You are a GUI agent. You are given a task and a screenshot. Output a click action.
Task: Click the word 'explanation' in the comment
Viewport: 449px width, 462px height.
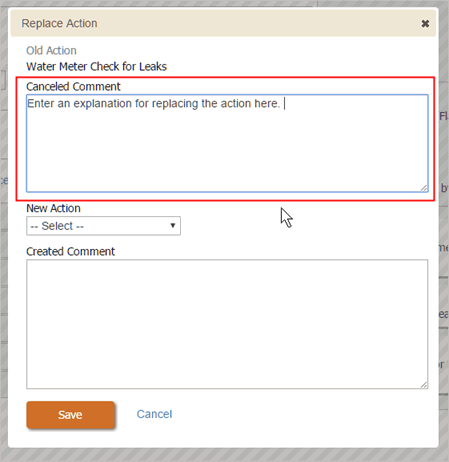click(103, 104)
